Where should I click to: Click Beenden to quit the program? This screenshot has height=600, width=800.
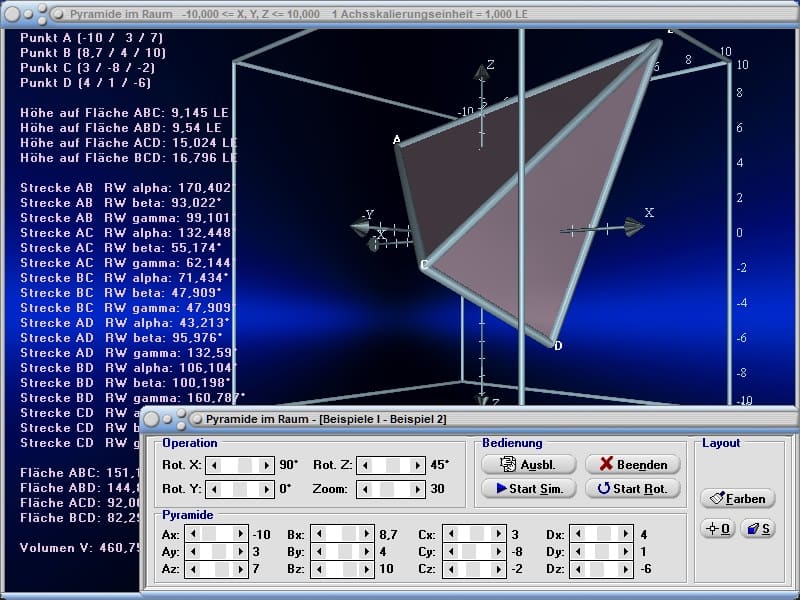(633, 464)
